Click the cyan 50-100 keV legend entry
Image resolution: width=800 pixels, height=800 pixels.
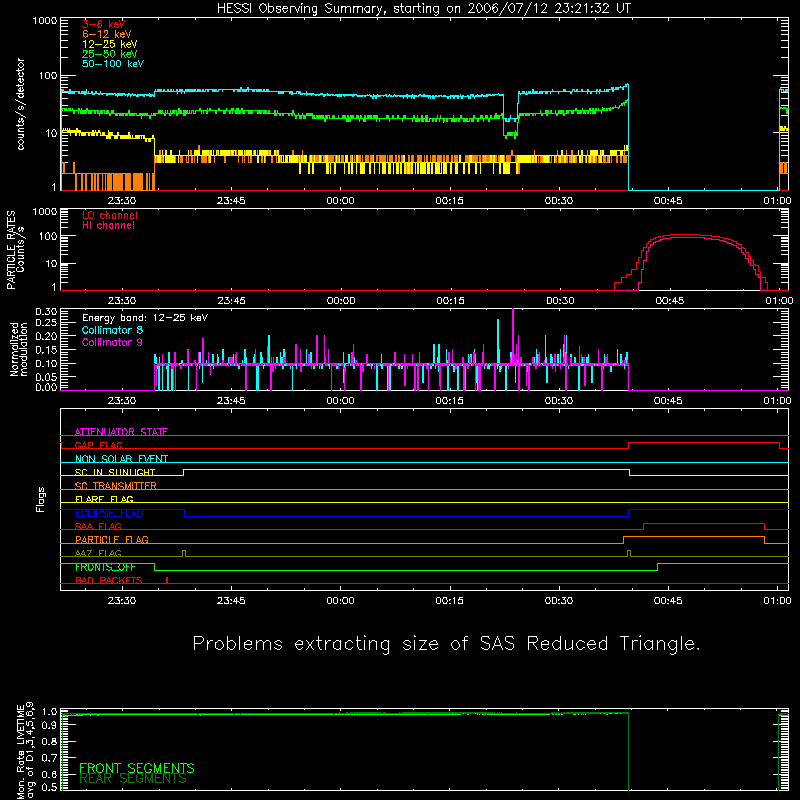coord(113,64)
